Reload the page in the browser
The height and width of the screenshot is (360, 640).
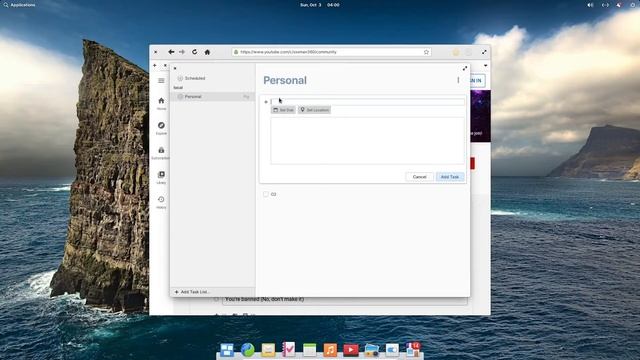point(195,52)
